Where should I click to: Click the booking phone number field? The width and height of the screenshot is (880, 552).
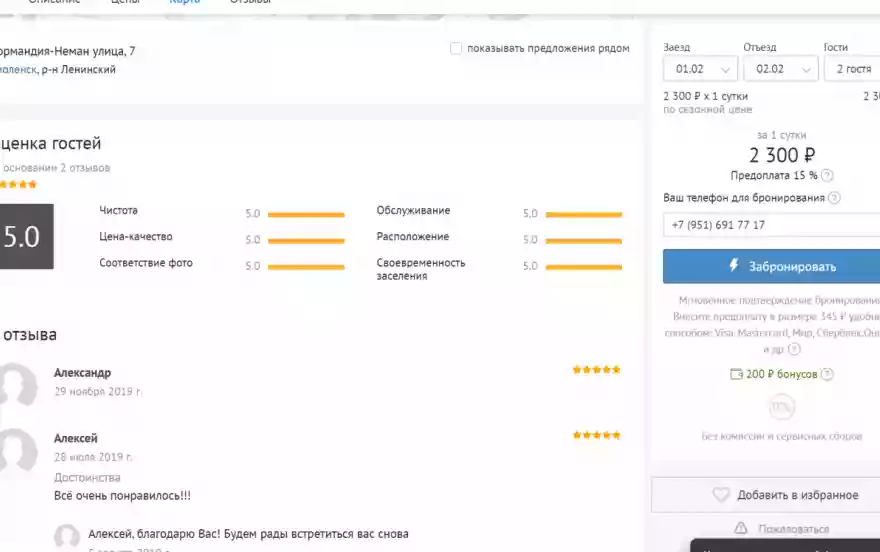(x=770, y=225)
